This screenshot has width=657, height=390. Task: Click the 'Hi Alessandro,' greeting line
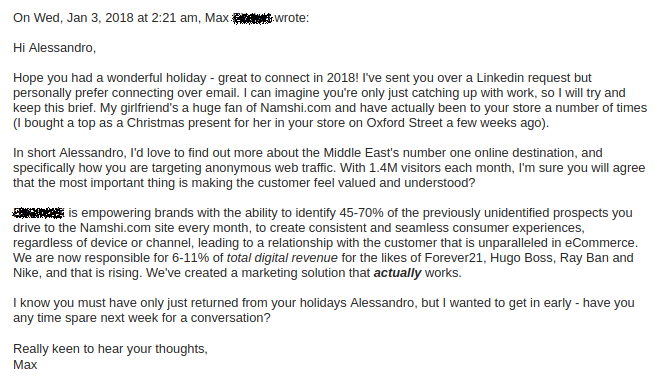[x=54, y=48]
